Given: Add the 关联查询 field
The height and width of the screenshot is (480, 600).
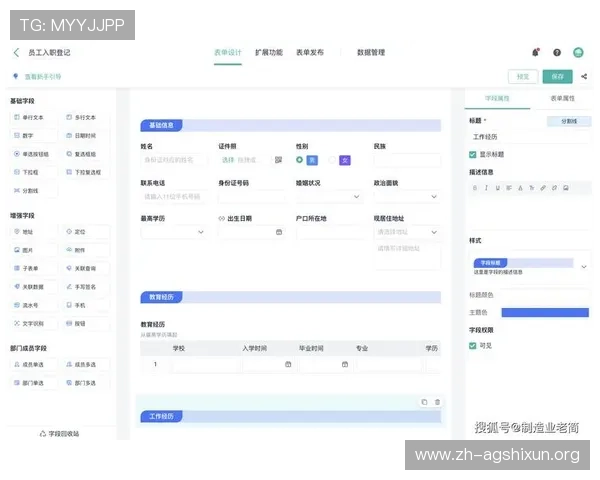Looking at the screenshot, I should [86, 268].
